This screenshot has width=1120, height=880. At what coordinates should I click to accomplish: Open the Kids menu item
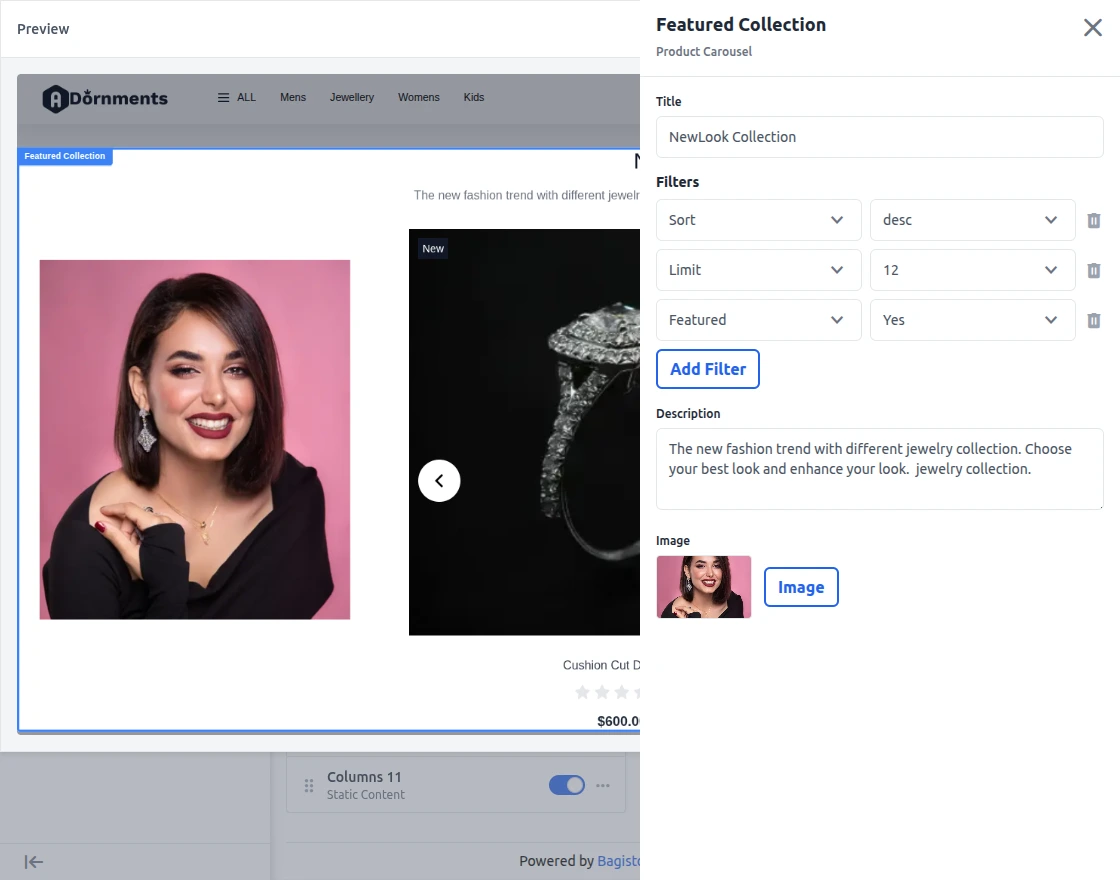[474, 97]
